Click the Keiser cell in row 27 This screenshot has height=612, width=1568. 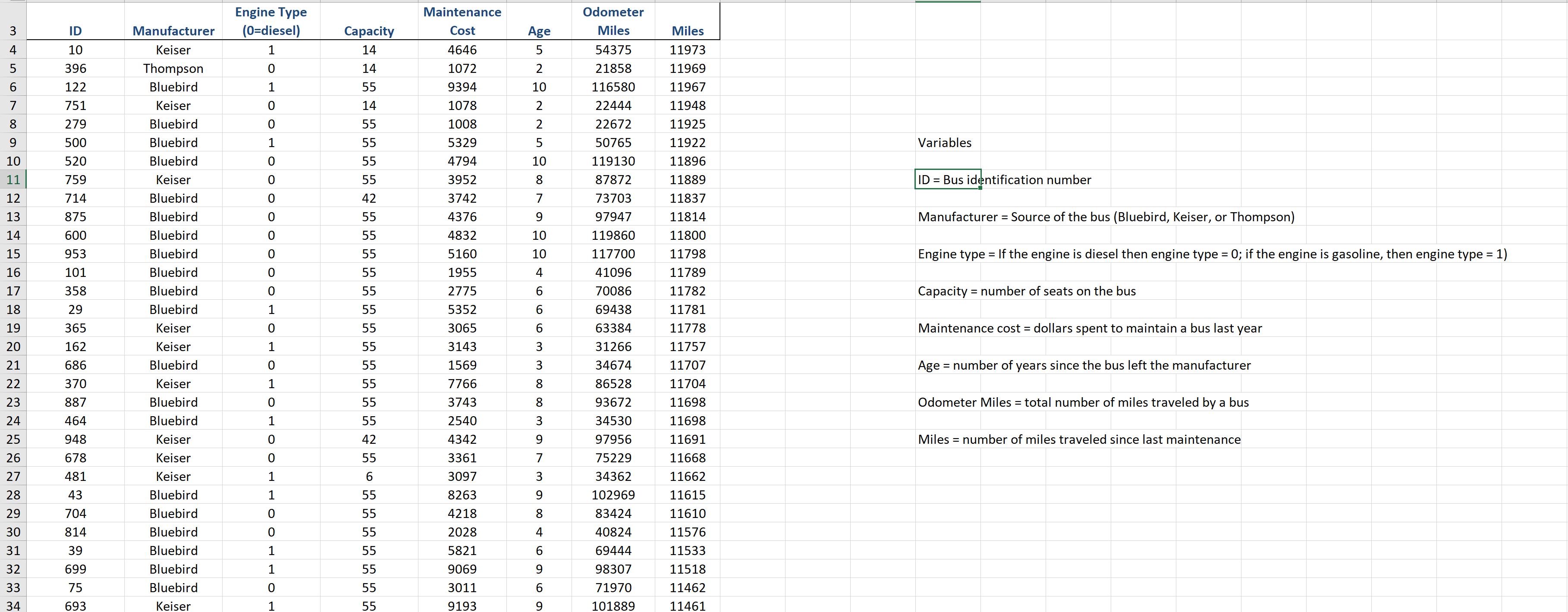coord(173,476)
